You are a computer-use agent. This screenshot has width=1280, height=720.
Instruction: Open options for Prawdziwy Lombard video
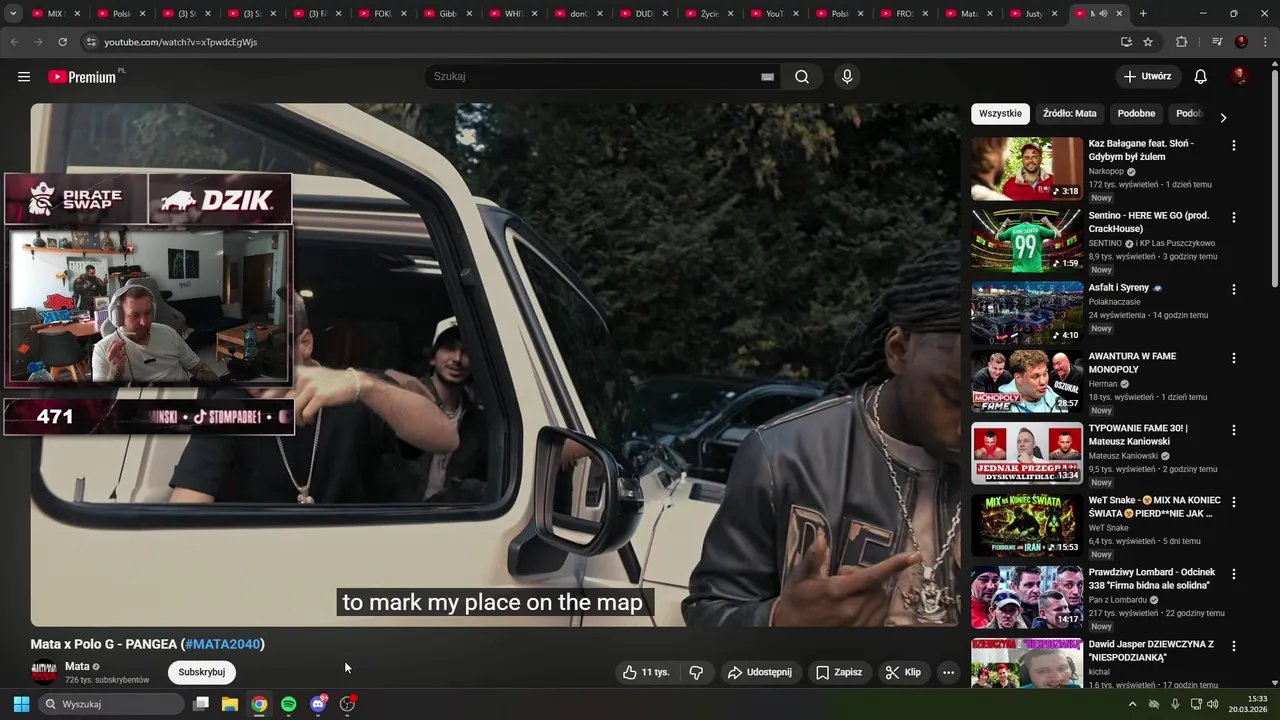1233,574
